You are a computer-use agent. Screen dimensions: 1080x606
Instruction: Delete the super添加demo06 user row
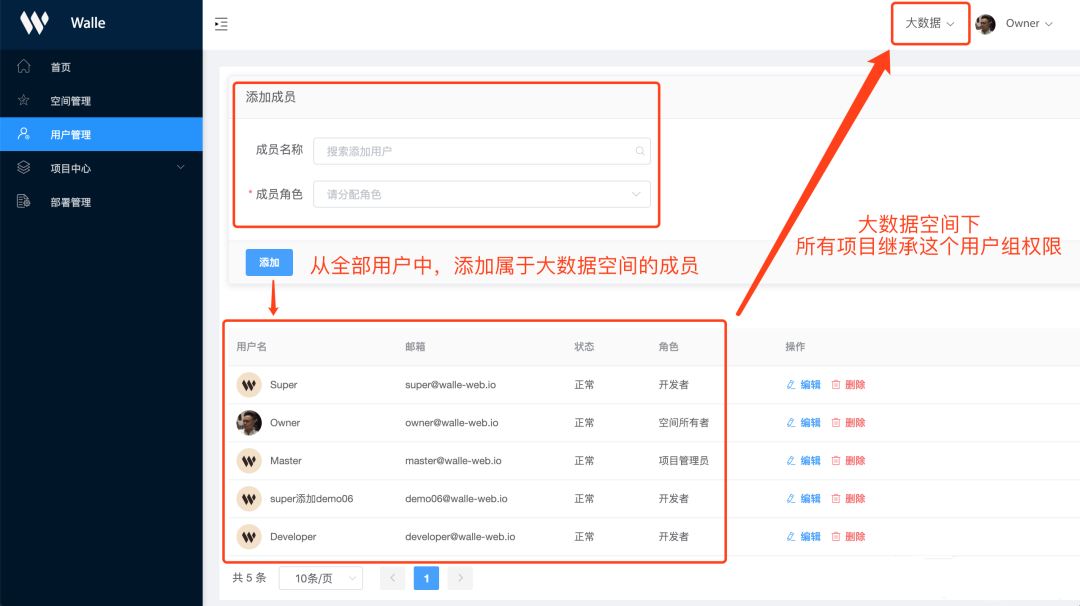coord(848,499)
